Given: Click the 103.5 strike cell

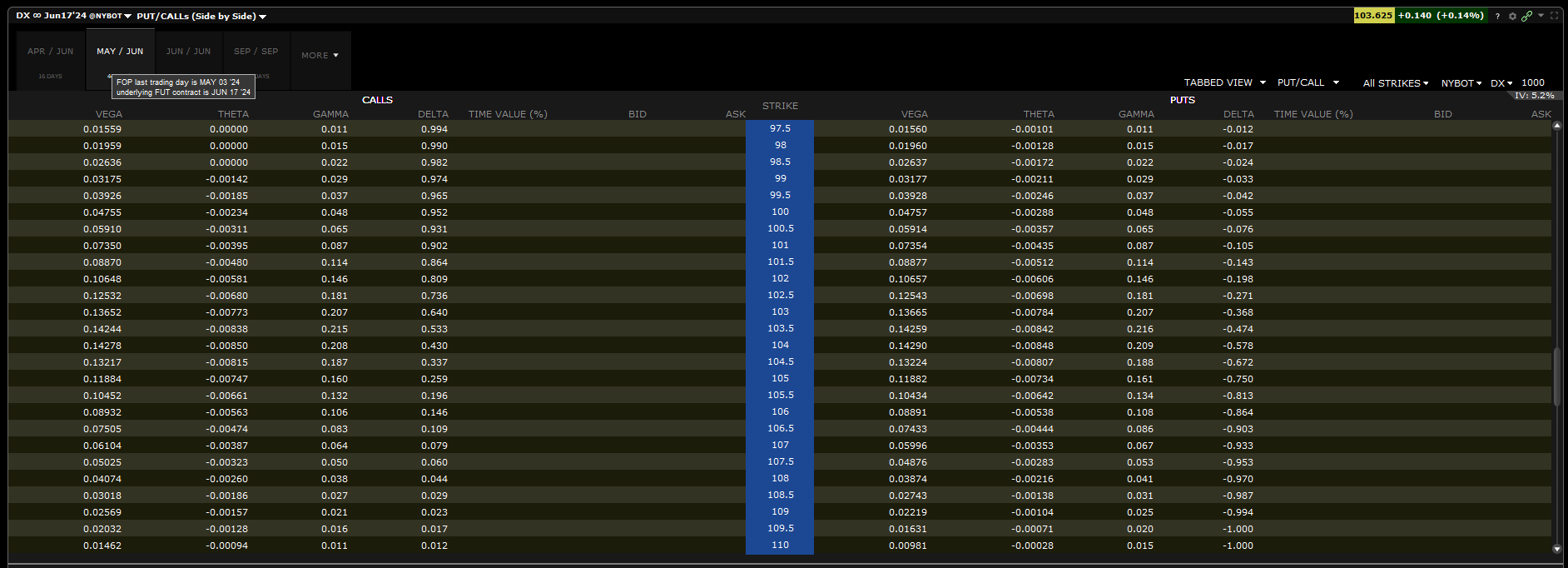Looking at the screenshot, I should click(x=780, y=328).
